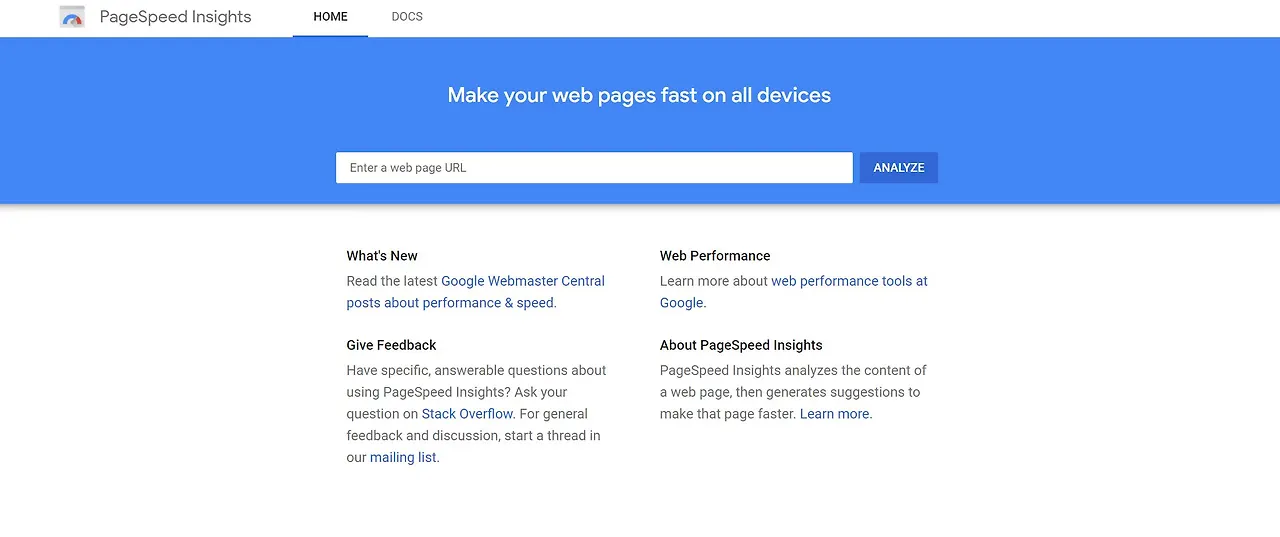Click the PageSpeed Insights speedometer logo
Screen dimensions: 1280x537
pyautogui.click(x=72, y=17)
